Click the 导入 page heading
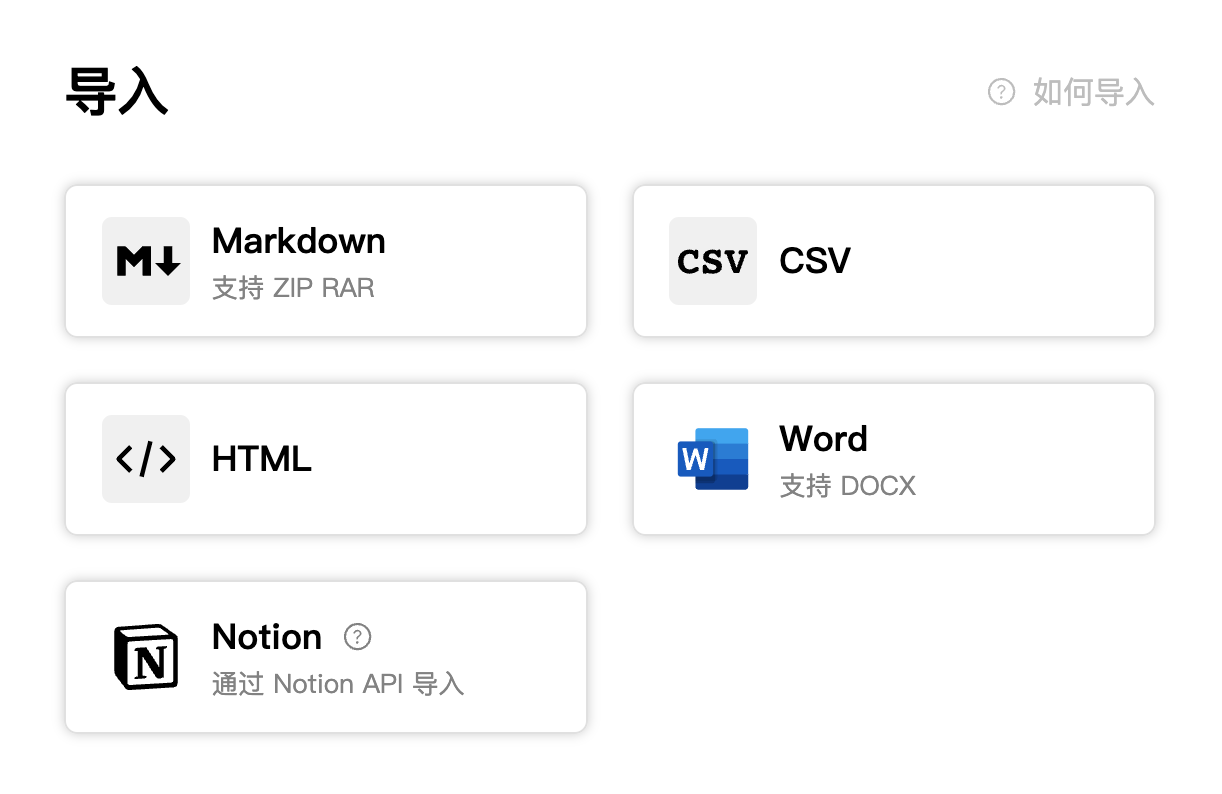The height and width of the screenshot is (794, 1222). pos(116,92)
